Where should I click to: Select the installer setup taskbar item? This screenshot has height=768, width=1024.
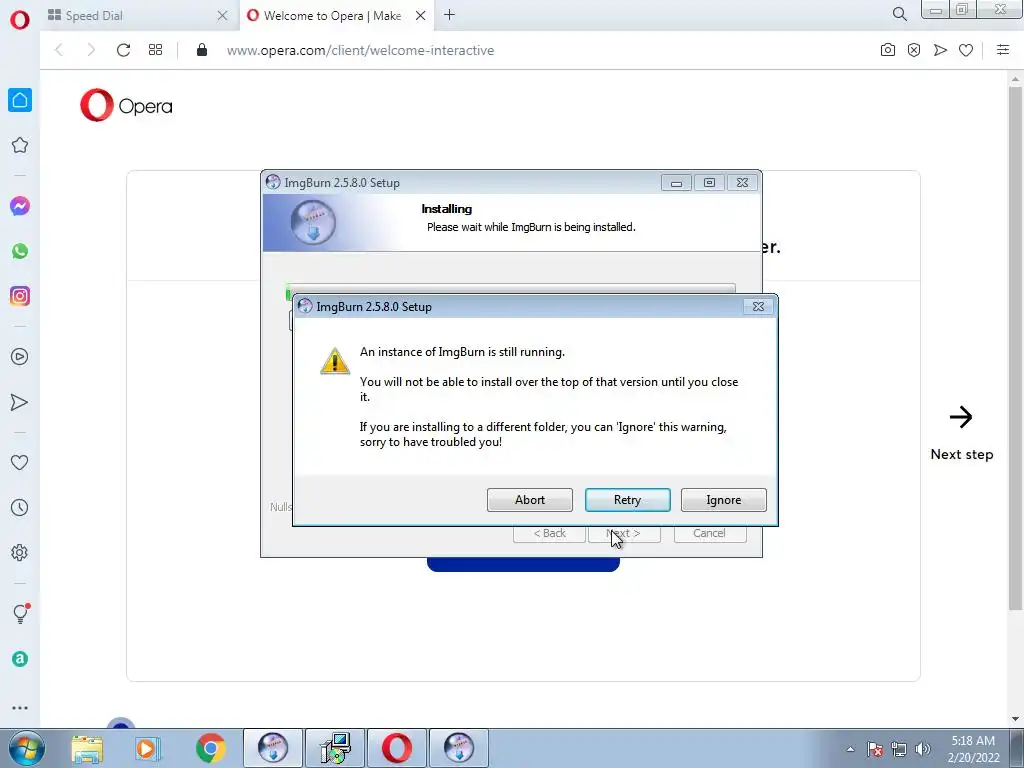[x=335, y=748]
